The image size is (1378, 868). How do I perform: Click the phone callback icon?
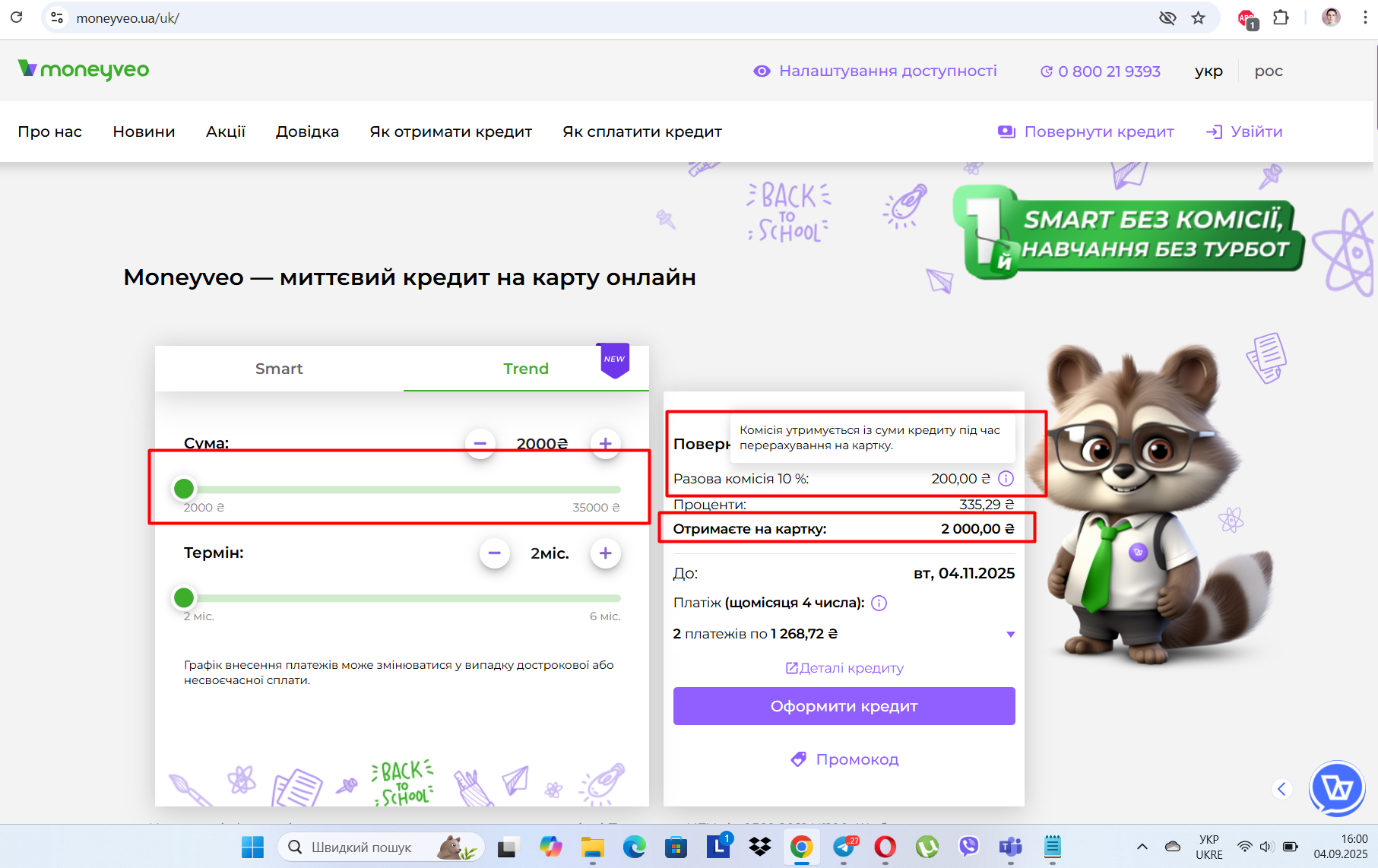pos(1047,71)
